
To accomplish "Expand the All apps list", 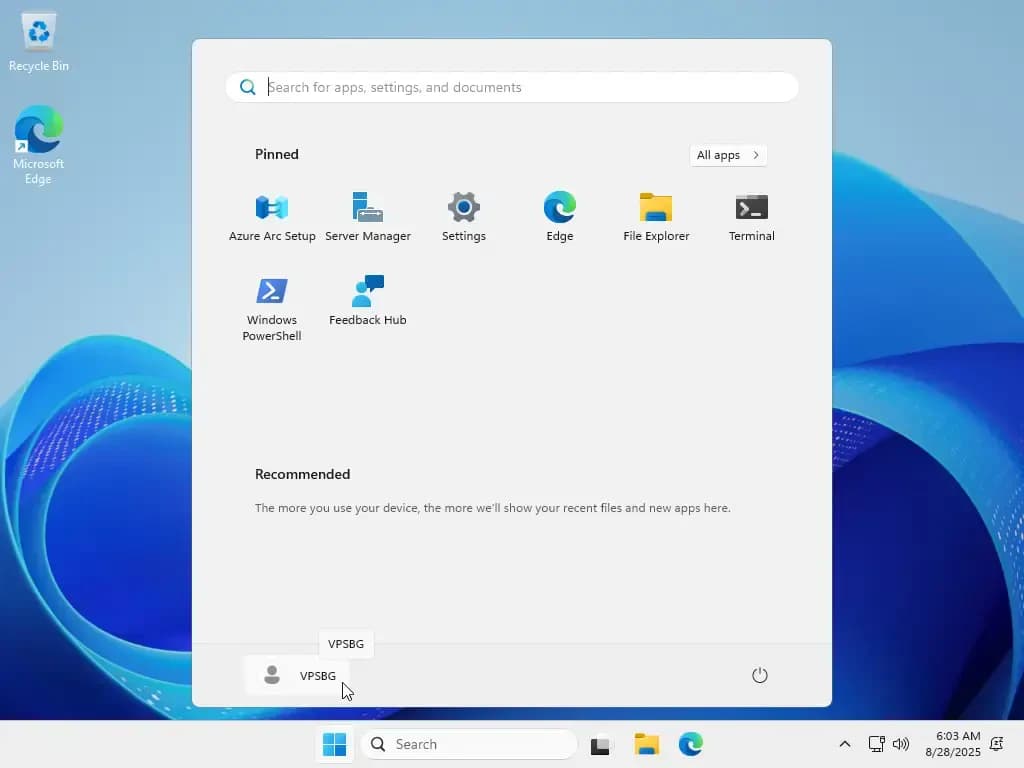I will 728,155.
